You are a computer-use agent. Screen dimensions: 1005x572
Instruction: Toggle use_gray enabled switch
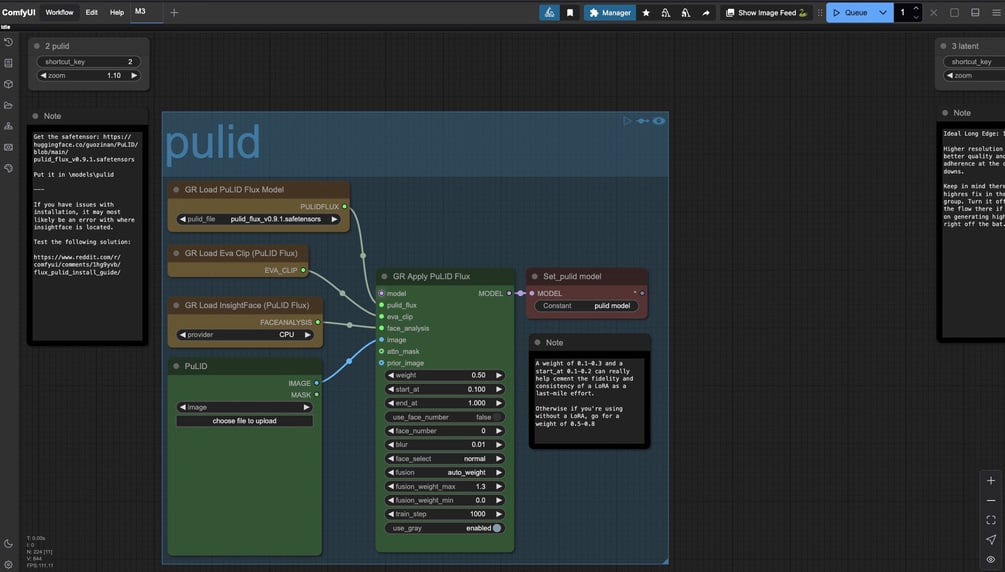[497, 528]
